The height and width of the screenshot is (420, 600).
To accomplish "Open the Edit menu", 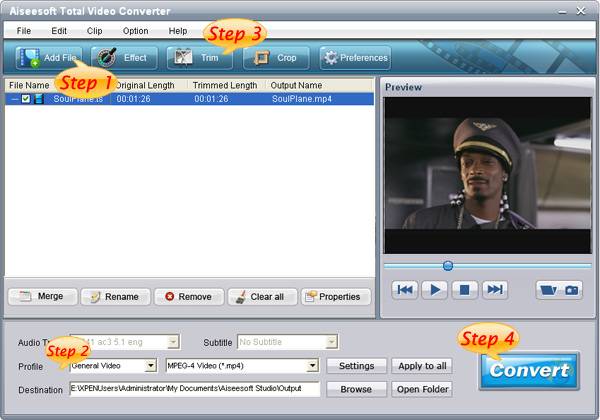I will pyautogui.click(x=59, y=31).
